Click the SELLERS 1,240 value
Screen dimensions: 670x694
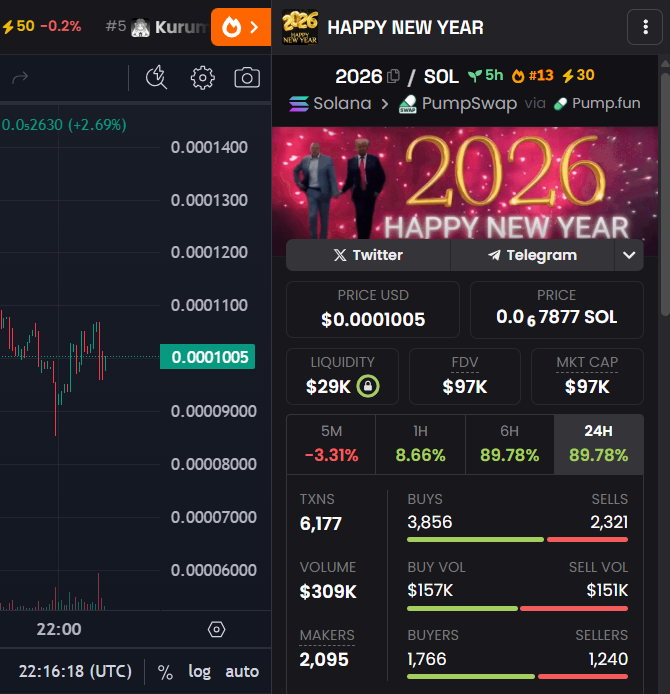coord(608,659)
